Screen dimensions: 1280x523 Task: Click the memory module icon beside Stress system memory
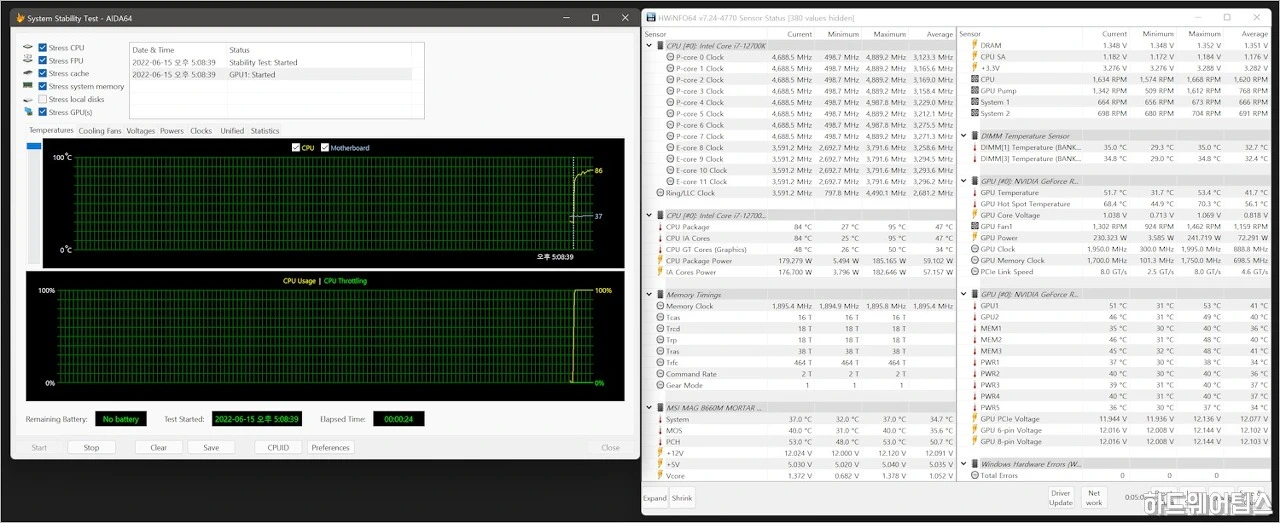27,87
